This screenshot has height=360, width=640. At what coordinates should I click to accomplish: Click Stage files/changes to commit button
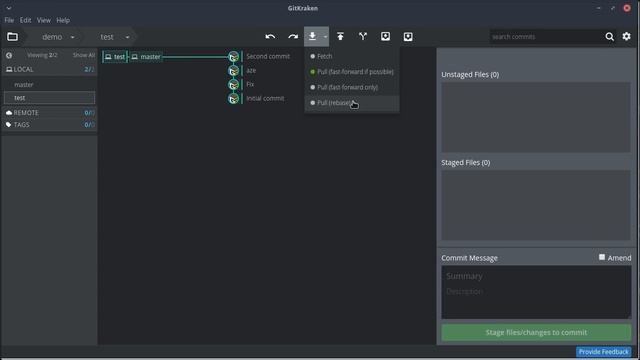tap(536, 333)
